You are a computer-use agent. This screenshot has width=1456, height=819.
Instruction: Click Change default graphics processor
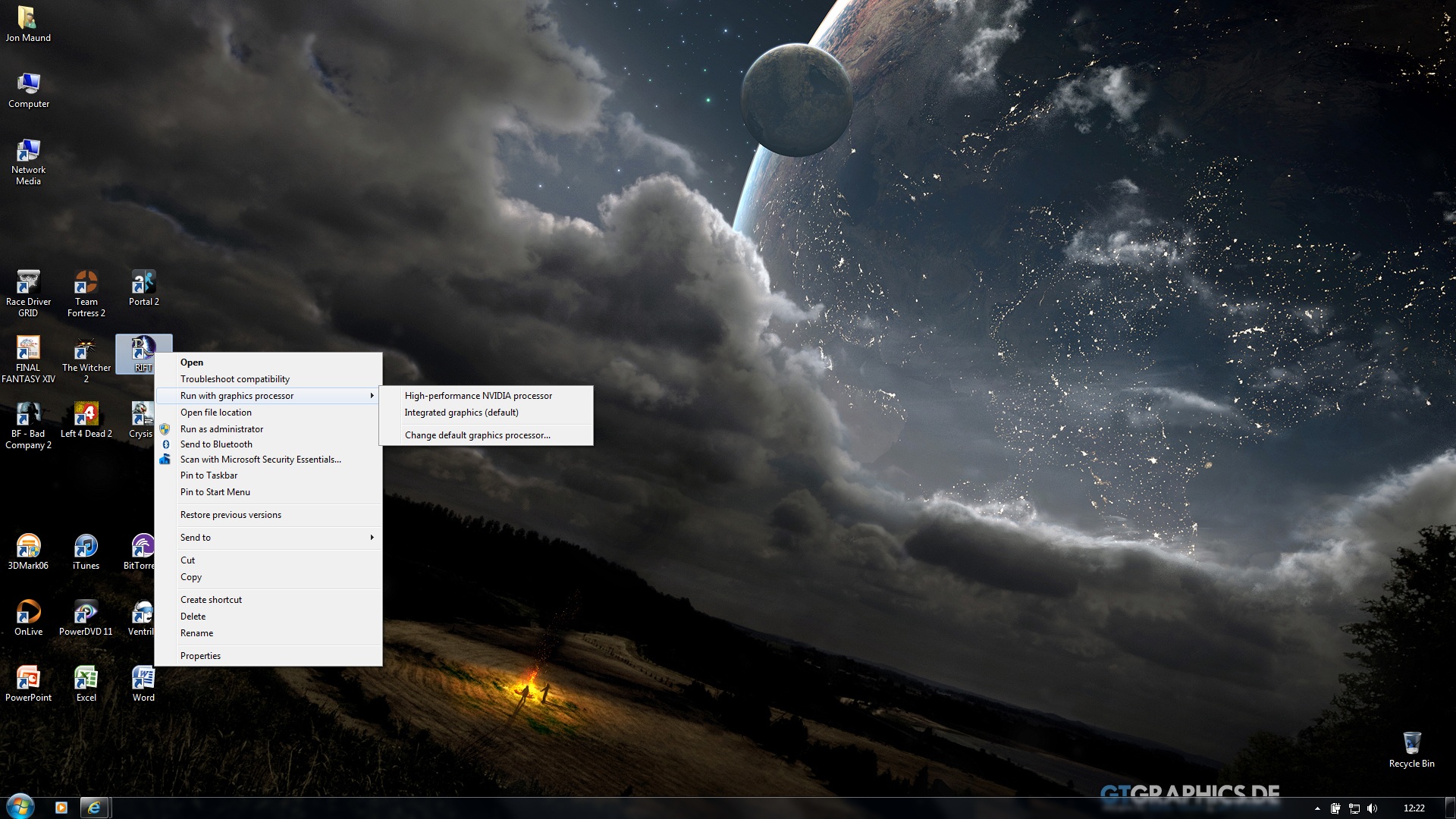pos(477,435)
